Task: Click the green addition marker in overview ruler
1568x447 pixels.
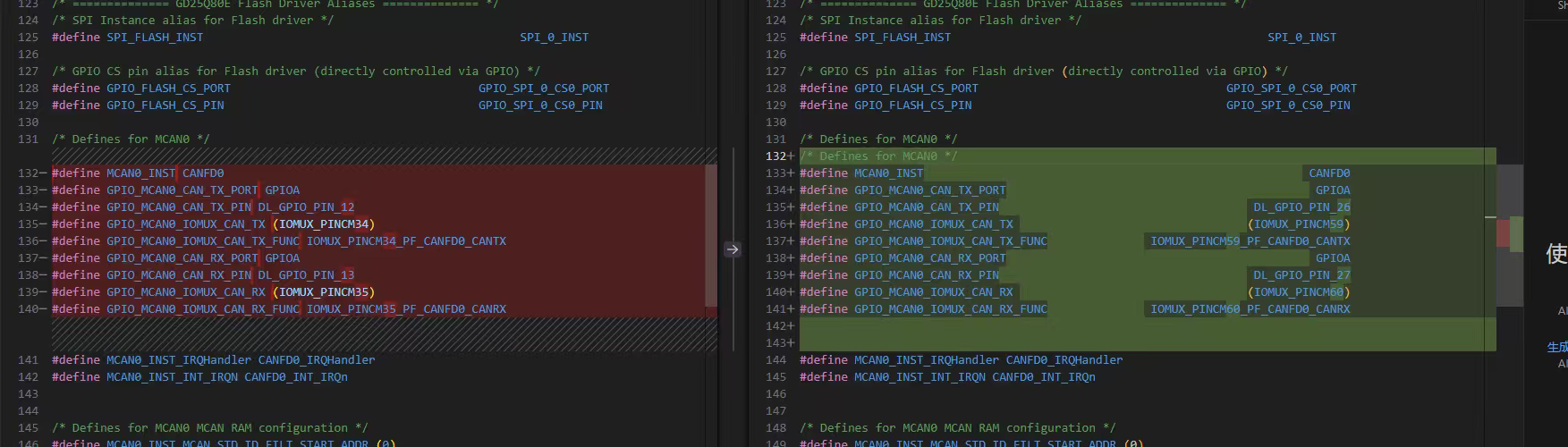Action: click(x=1516, y=234)
